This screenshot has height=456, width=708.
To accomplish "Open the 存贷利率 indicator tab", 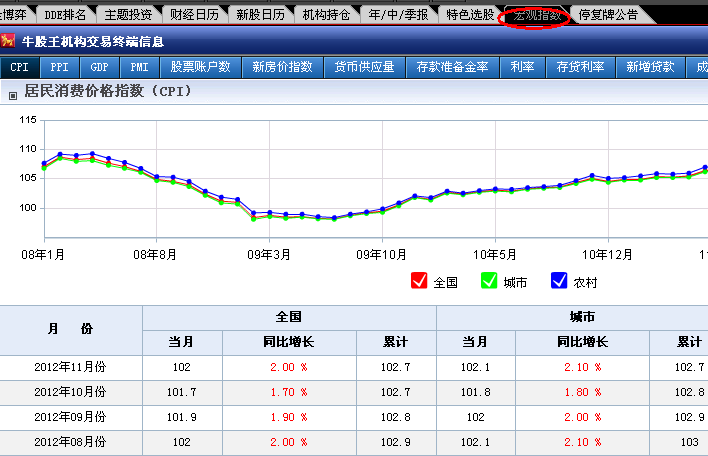I will 580,67.
